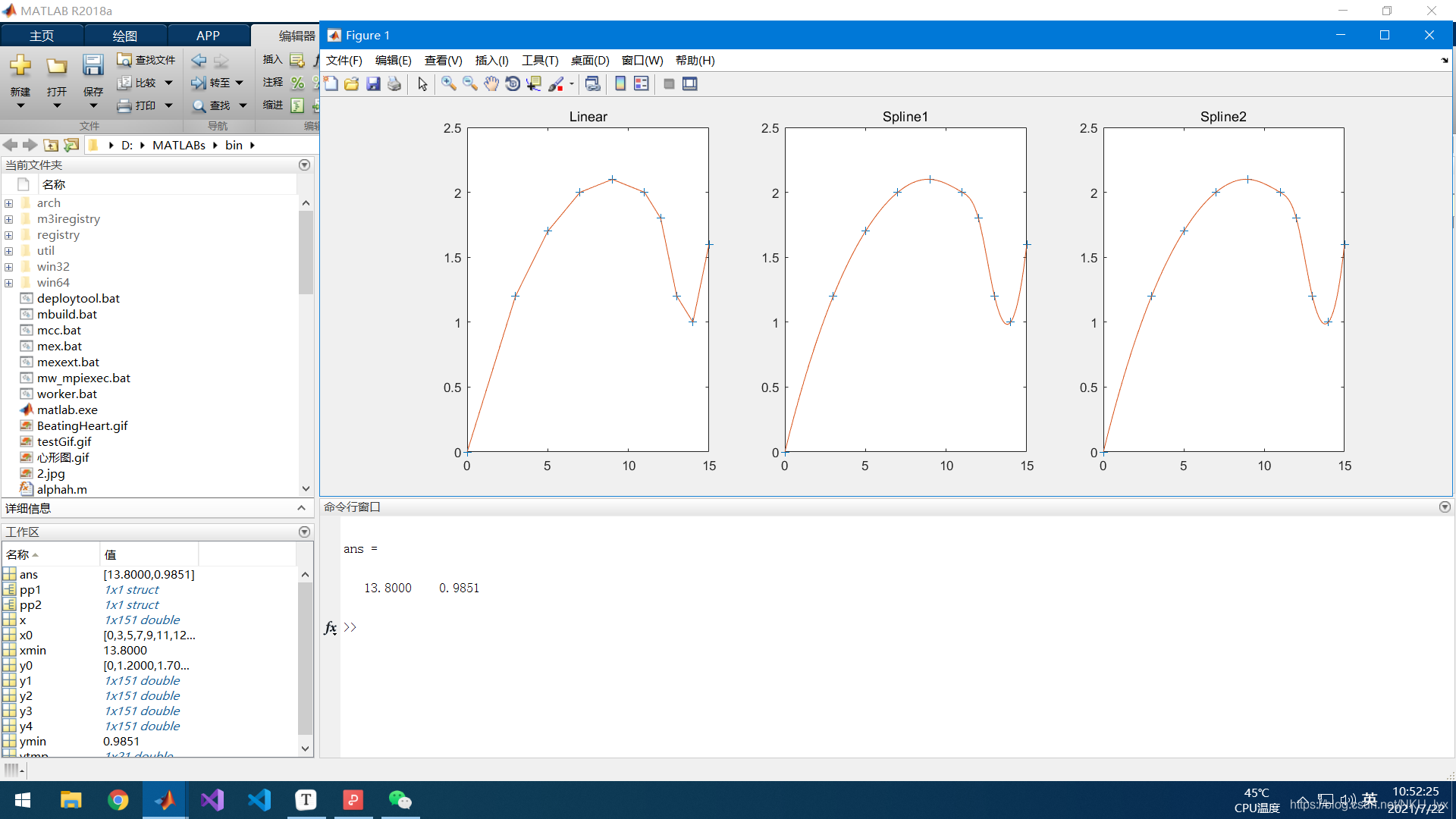
Task: Select the BeatingHeart.gif file
Action: pos(82,425)
